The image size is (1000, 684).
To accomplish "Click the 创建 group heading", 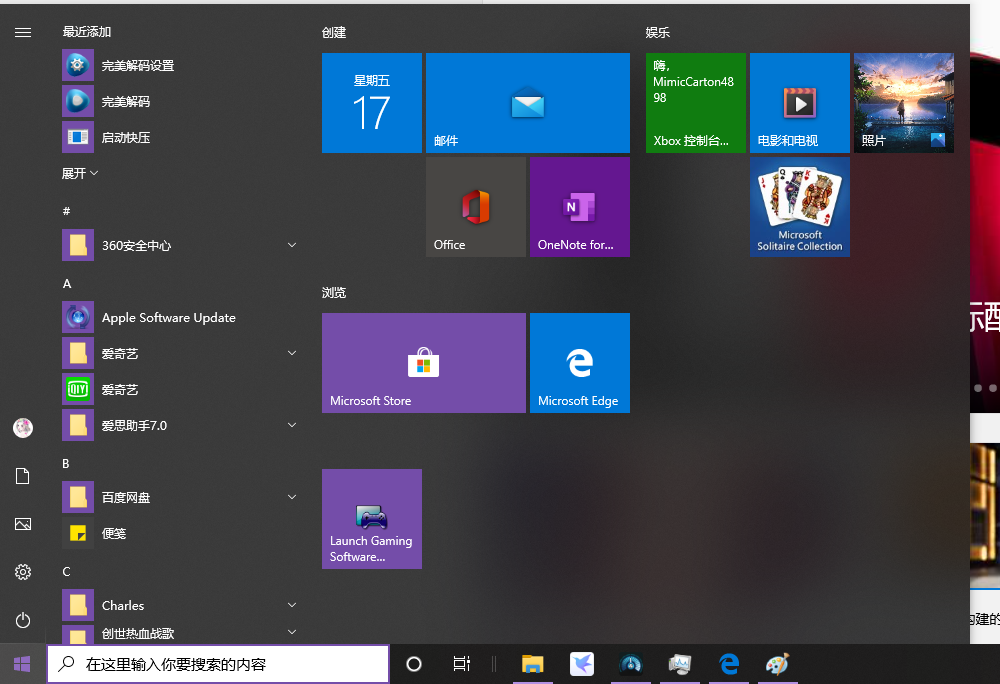I will (x=334, y=33).
